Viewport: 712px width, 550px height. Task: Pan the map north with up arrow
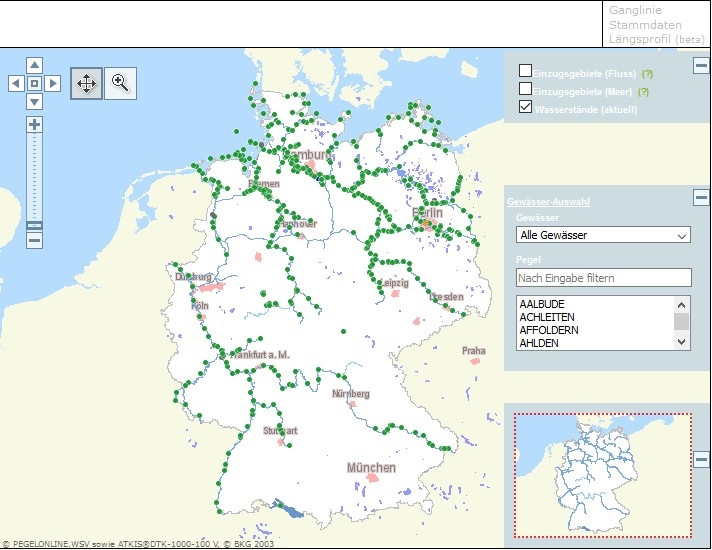(34, 65)
